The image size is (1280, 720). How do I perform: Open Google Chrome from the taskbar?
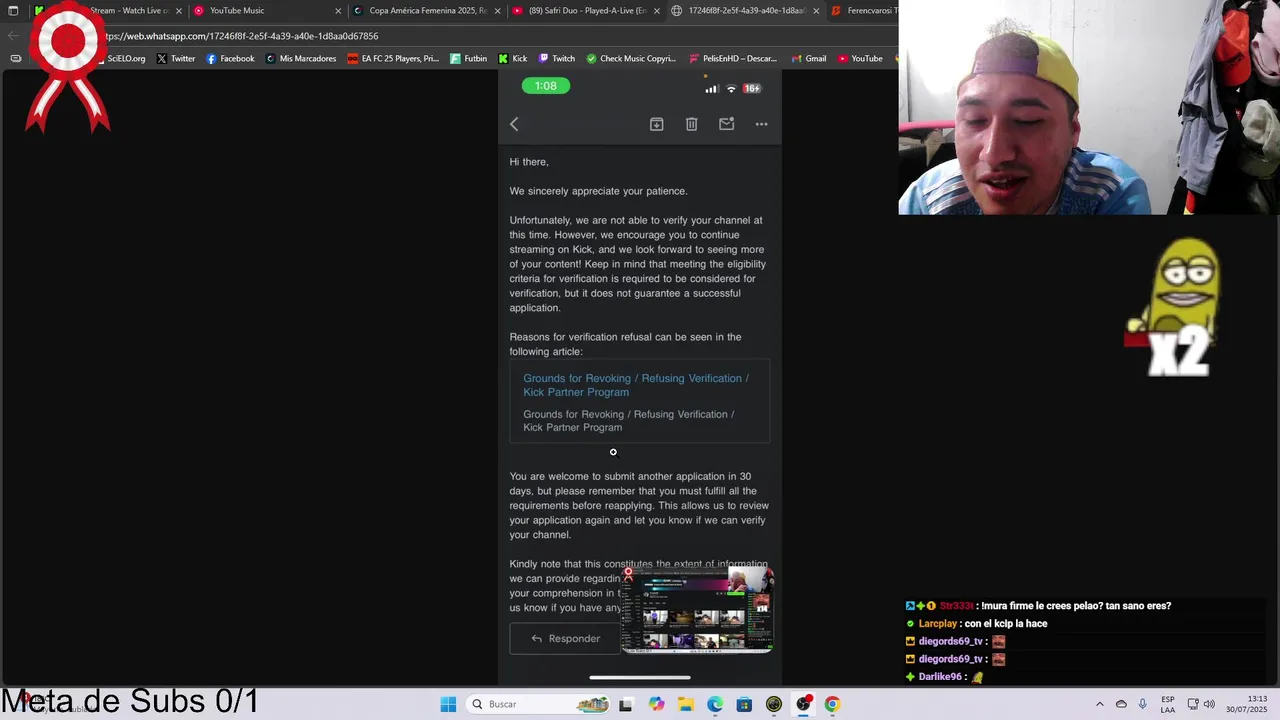pyautogui.click(x=832, y=704)
